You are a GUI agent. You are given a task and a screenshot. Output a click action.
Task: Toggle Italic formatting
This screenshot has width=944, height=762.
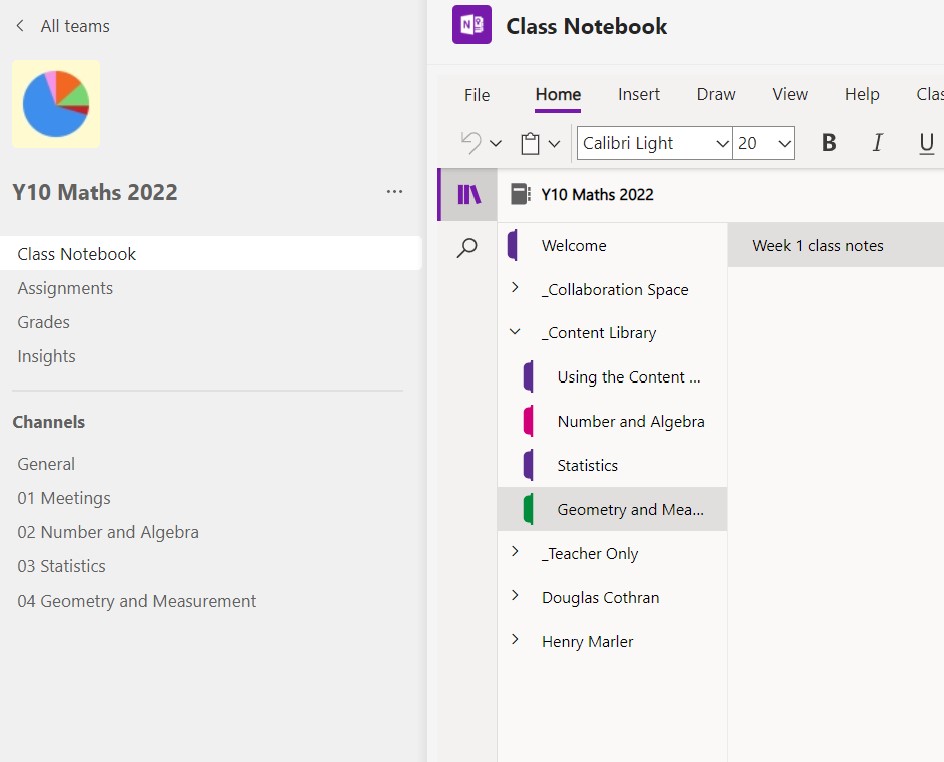878,143
